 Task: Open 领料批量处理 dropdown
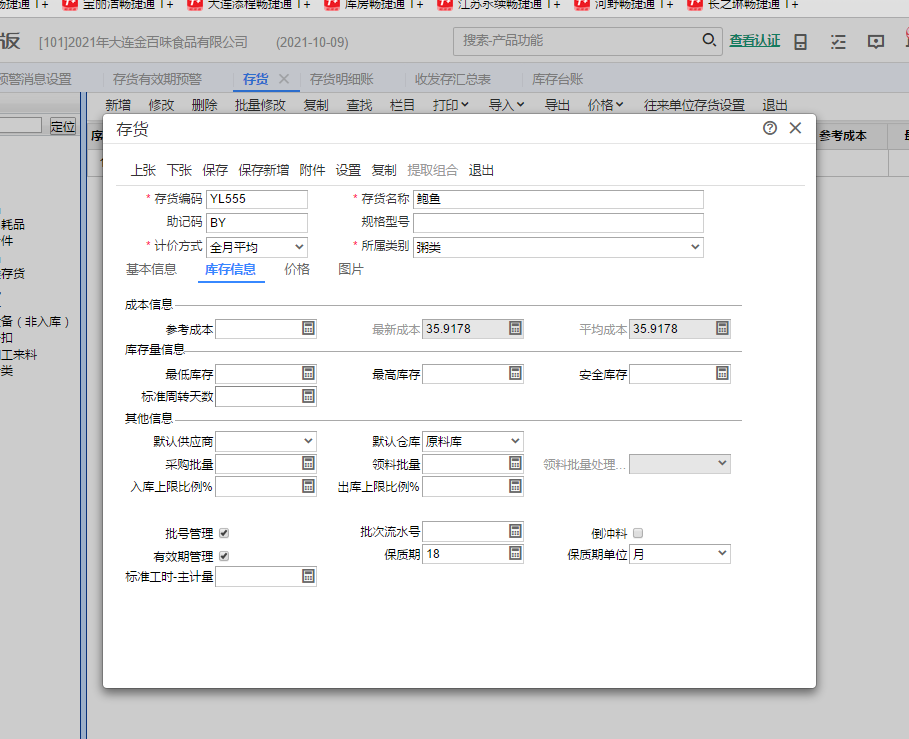[722, 463]
